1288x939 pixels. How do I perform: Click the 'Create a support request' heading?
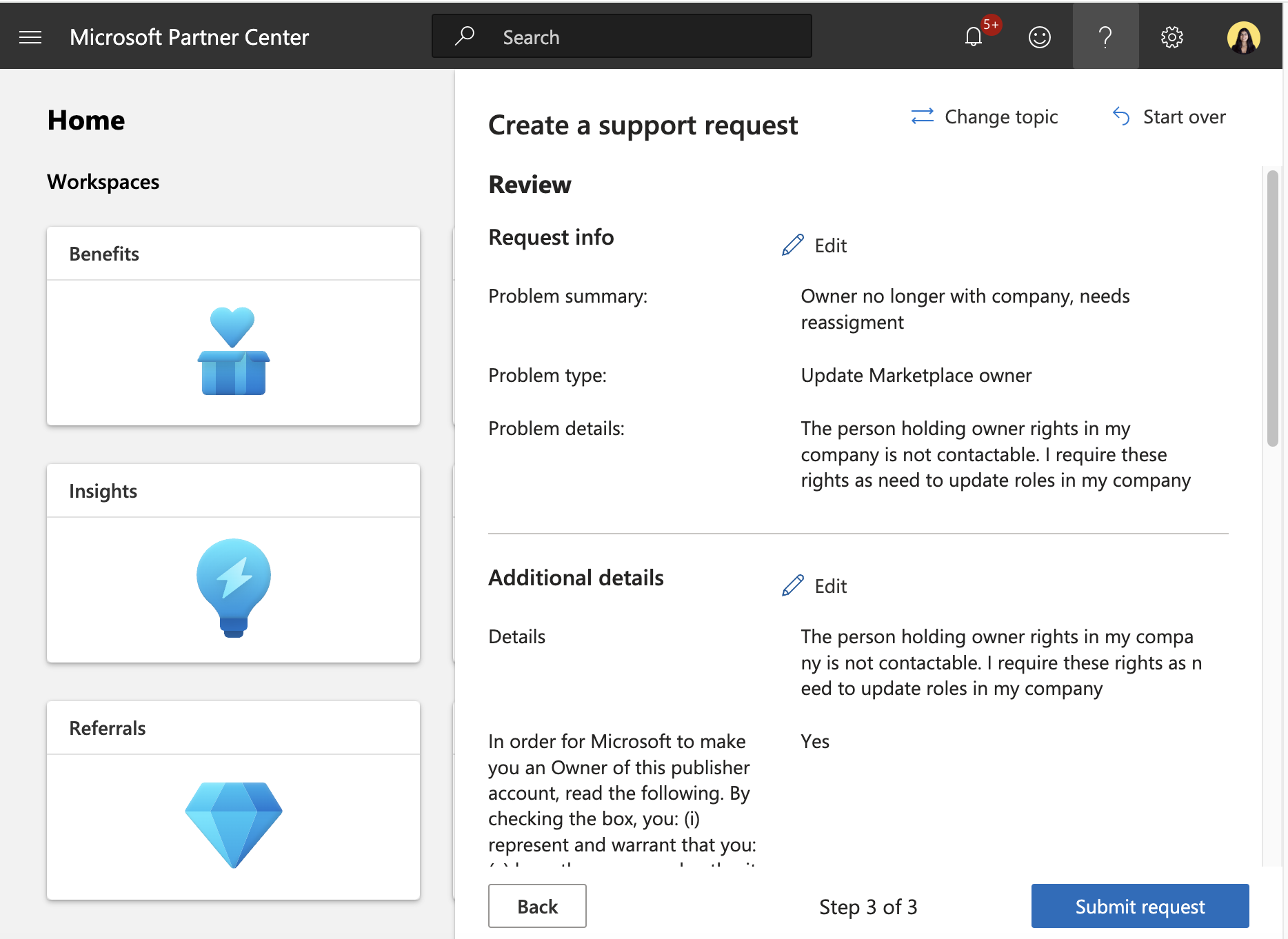[x=643, y=125]
